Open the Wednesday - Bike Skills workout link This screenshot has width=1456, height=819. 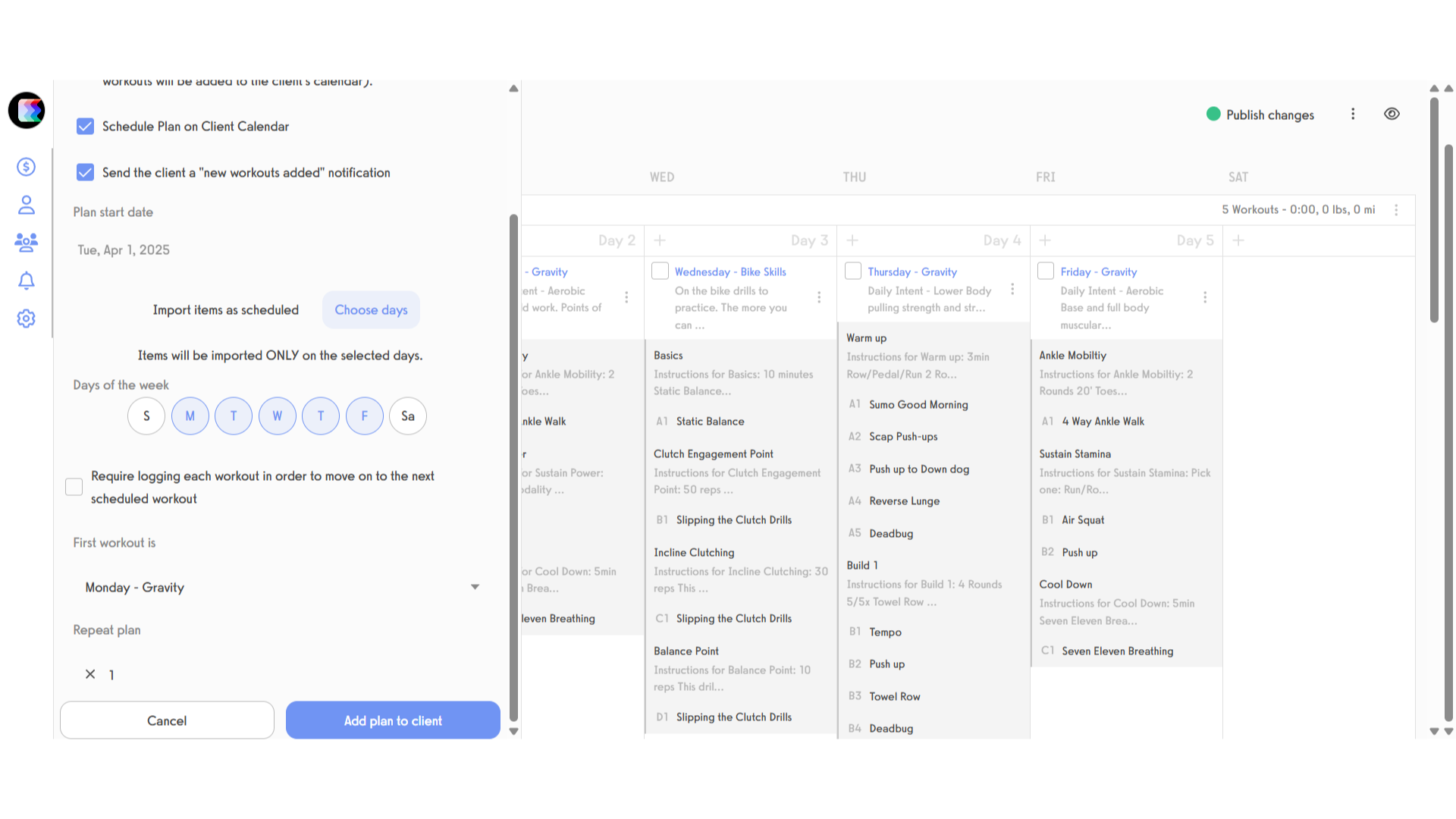coord(730,271)
